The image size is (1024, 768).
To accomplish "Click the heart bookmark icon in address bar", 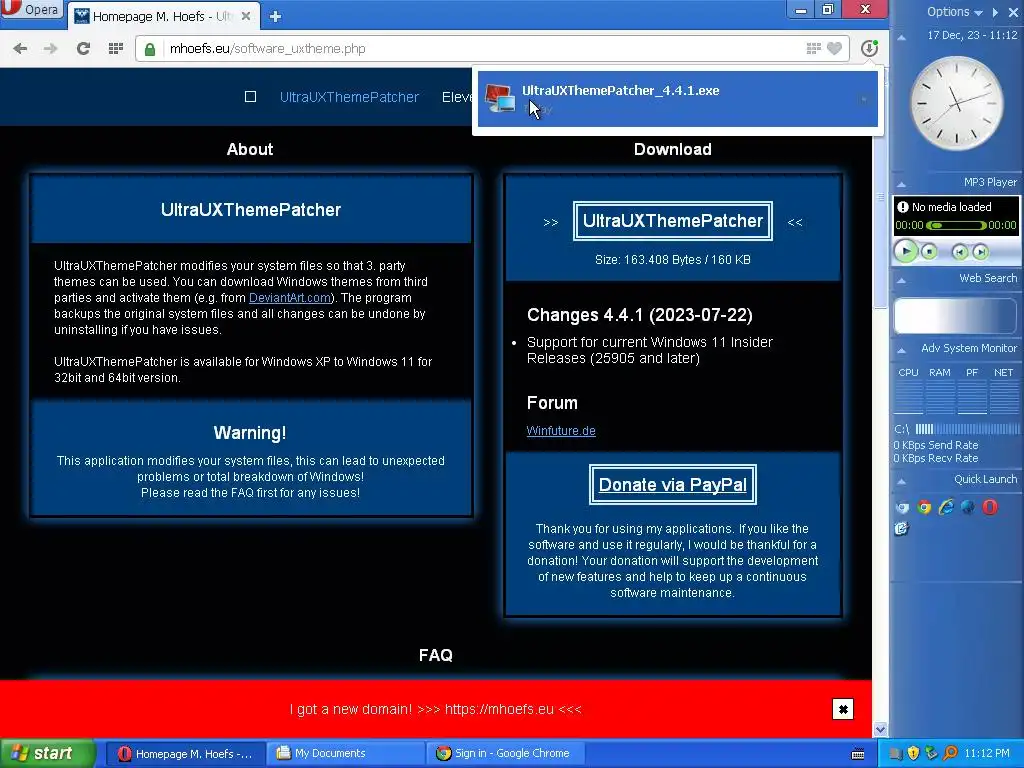I will click(834, 48).
